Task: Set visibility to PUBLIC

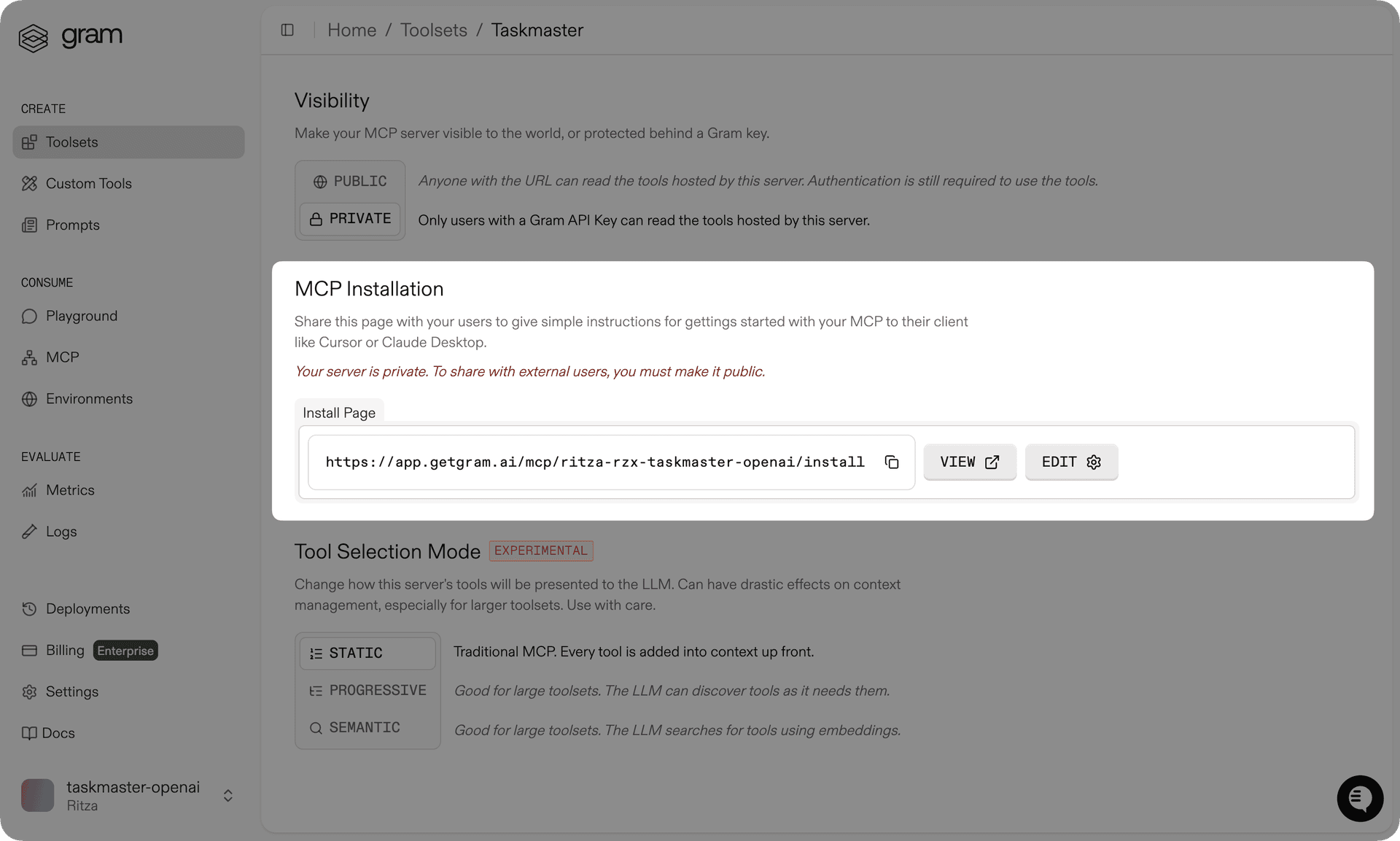Action: click(350, 181)
